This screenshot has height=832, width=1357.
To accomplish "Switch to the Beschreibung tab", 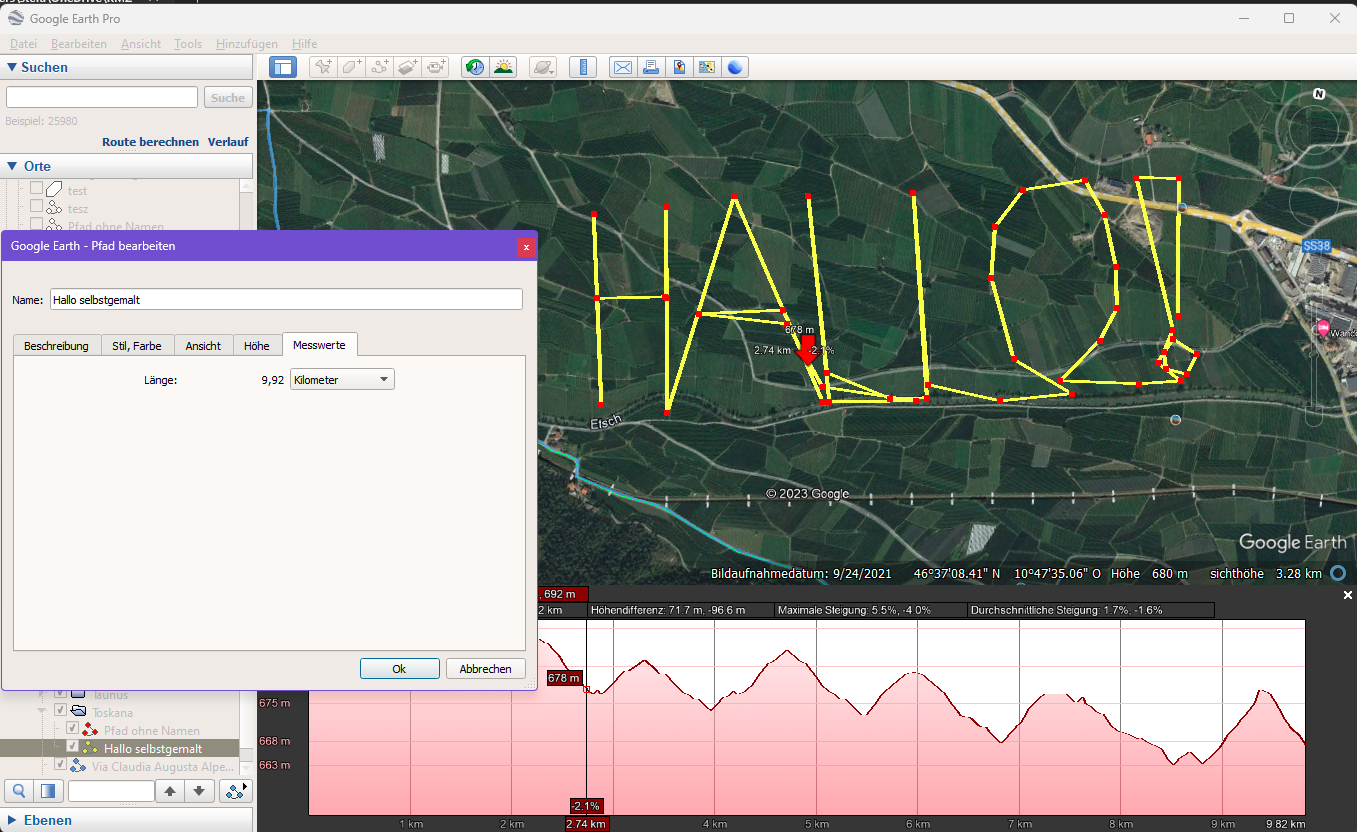I will tap(56, 345).
